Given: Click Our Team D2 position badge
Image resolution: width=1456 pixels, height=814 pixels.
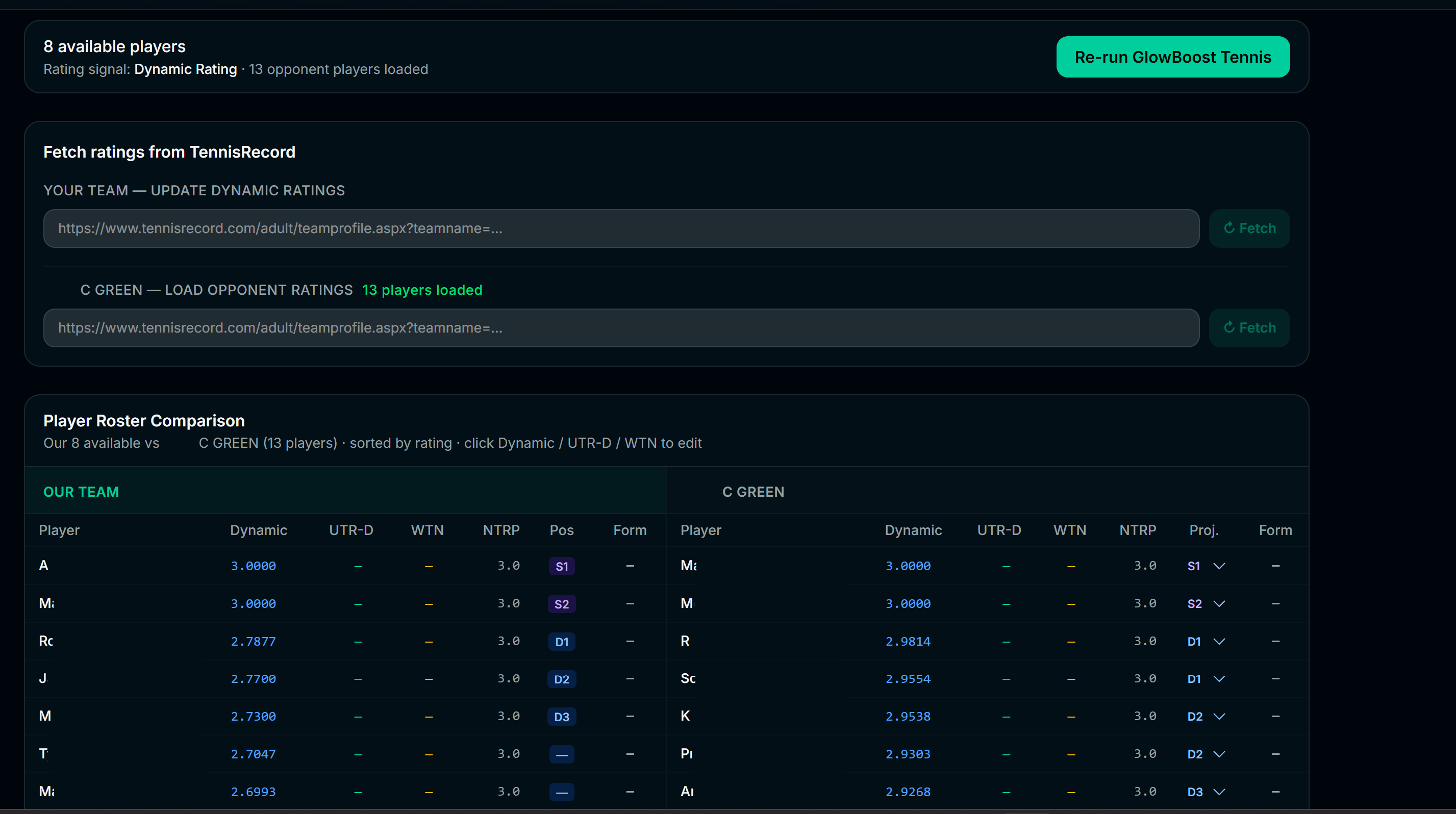Looking at the screenshot, I should (562, 679).
